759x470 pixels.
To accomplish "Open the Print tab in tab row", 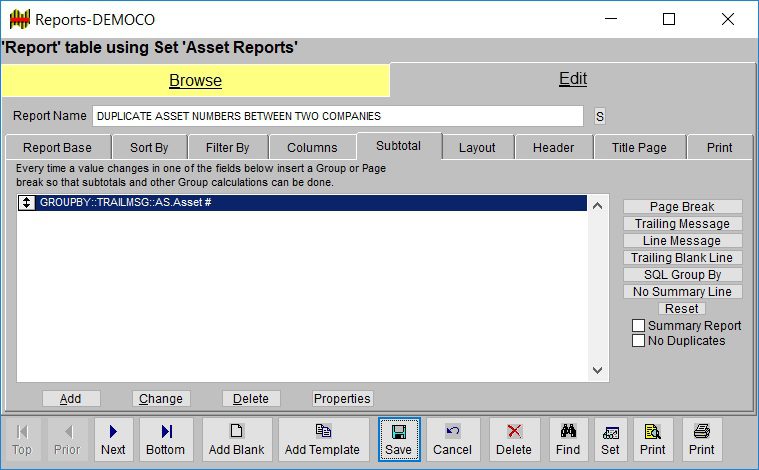I will point(720,148).
